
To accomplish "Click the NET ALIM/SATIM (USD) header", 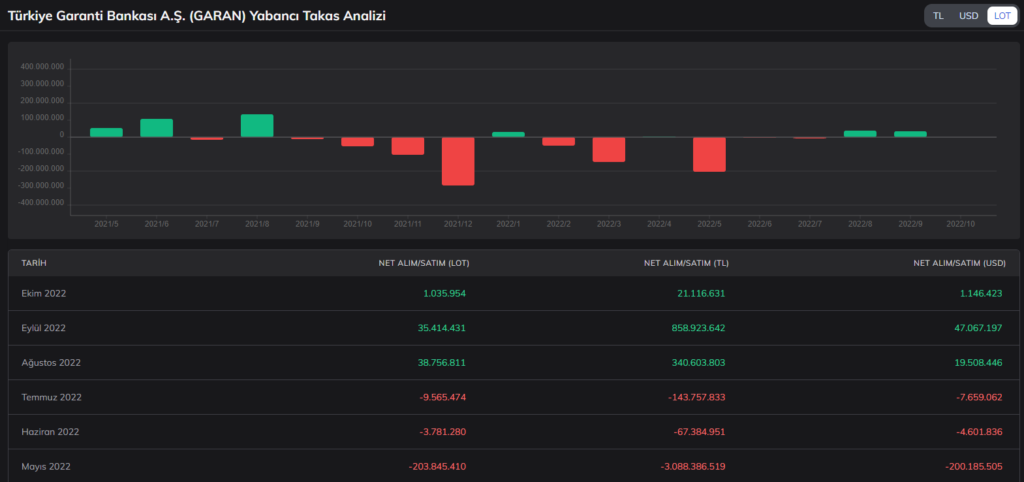I will click(x=959, y=263).
